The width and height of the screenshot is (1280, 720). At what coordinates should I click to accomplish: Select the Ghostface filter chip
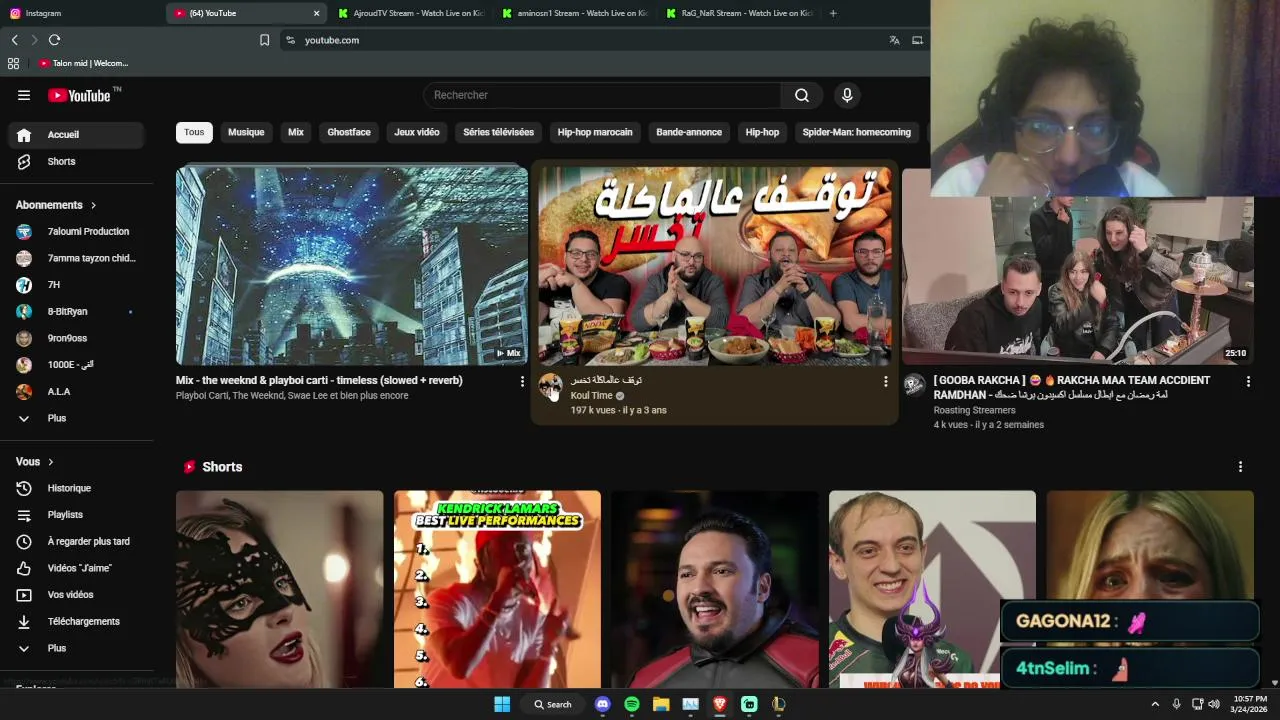point(349,132)
